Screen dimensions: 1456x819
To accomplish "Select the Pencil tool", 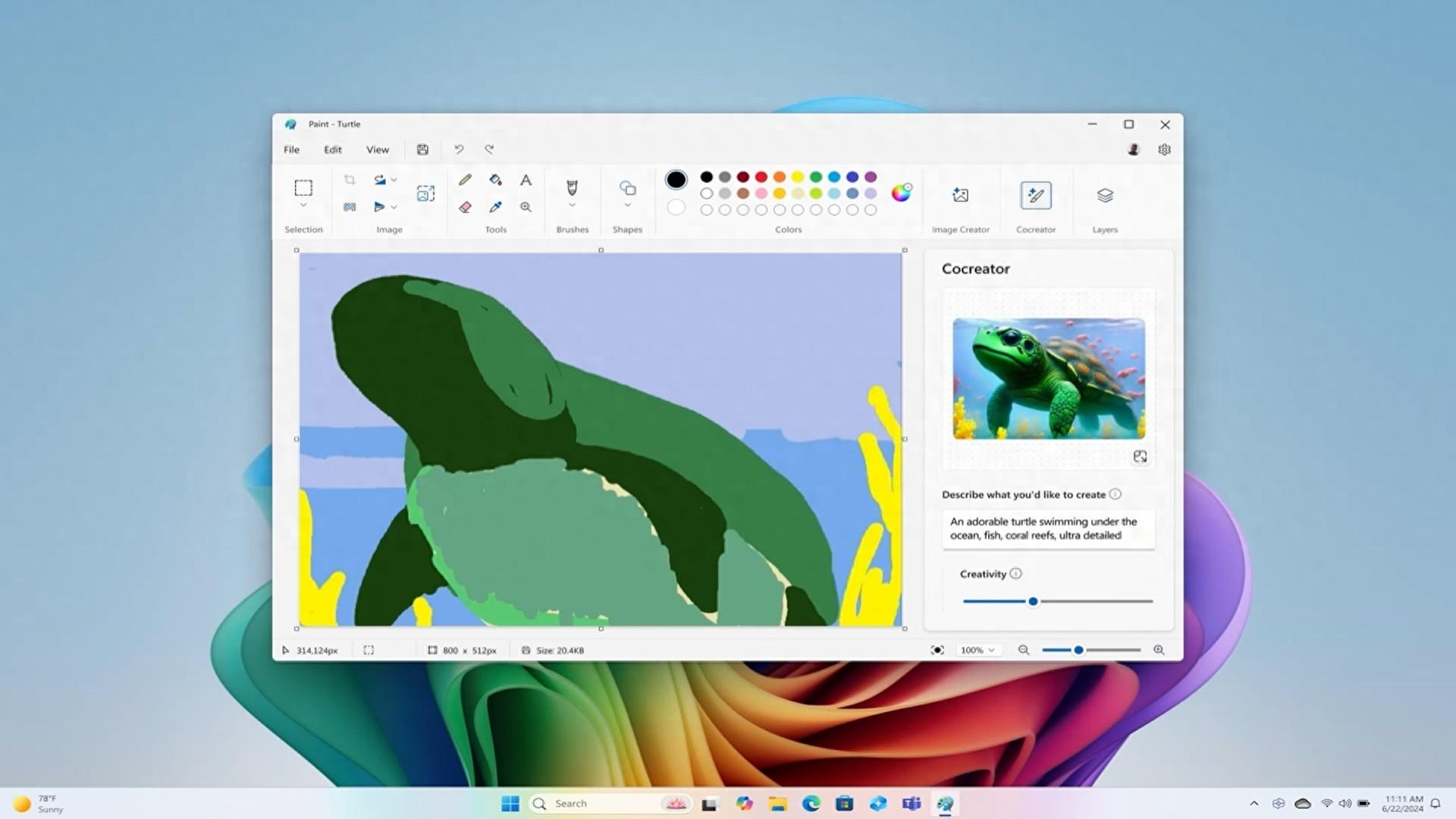I will point(465,180).
